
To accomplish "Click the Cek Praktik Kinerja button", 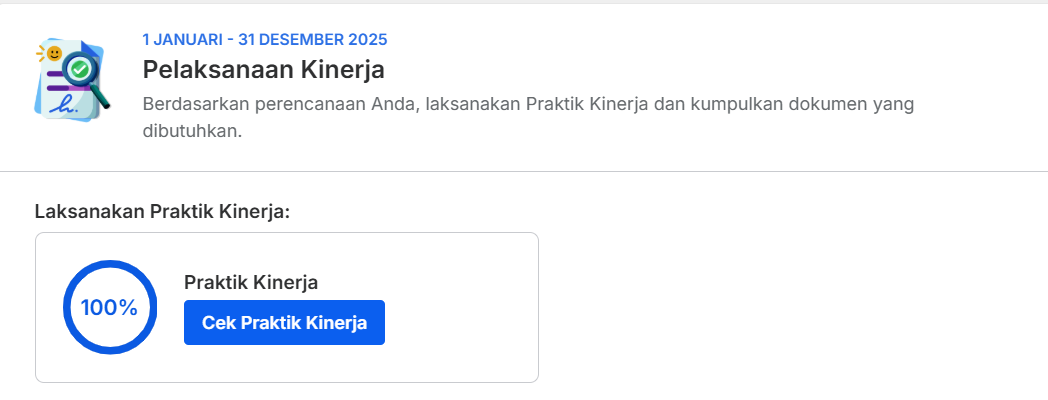I will 284,322.
